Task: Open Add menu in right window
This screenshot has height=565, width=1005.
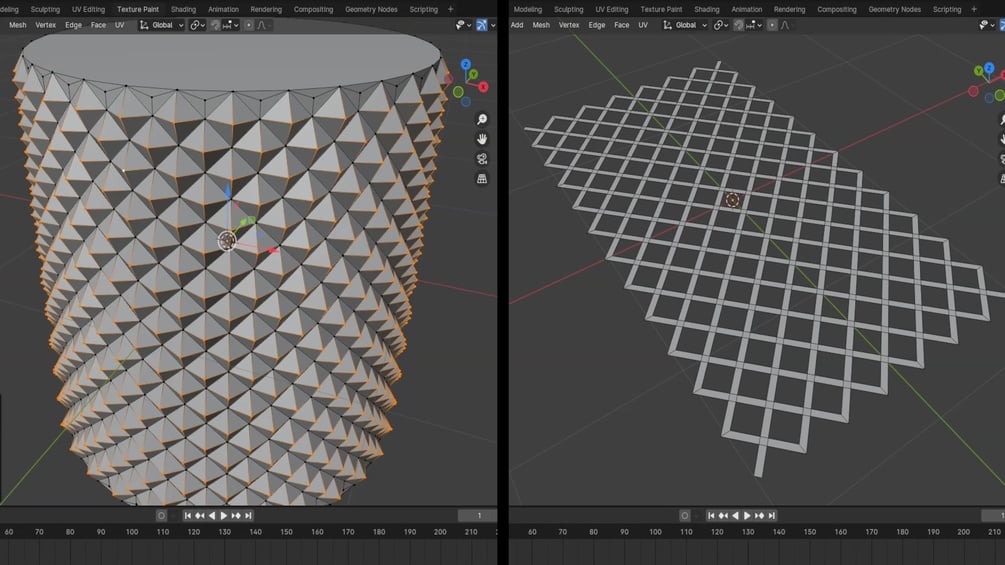Action: pyautogui.click(x=517, y=25)
